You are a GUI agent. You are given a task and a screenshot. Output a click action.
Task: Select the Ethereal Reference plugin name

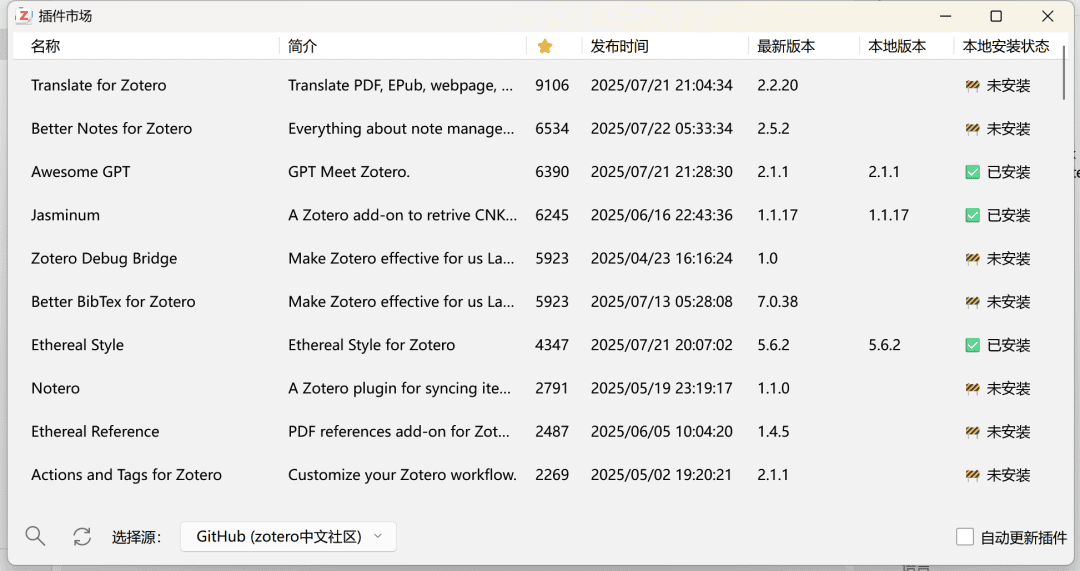[x=95, y=432]
